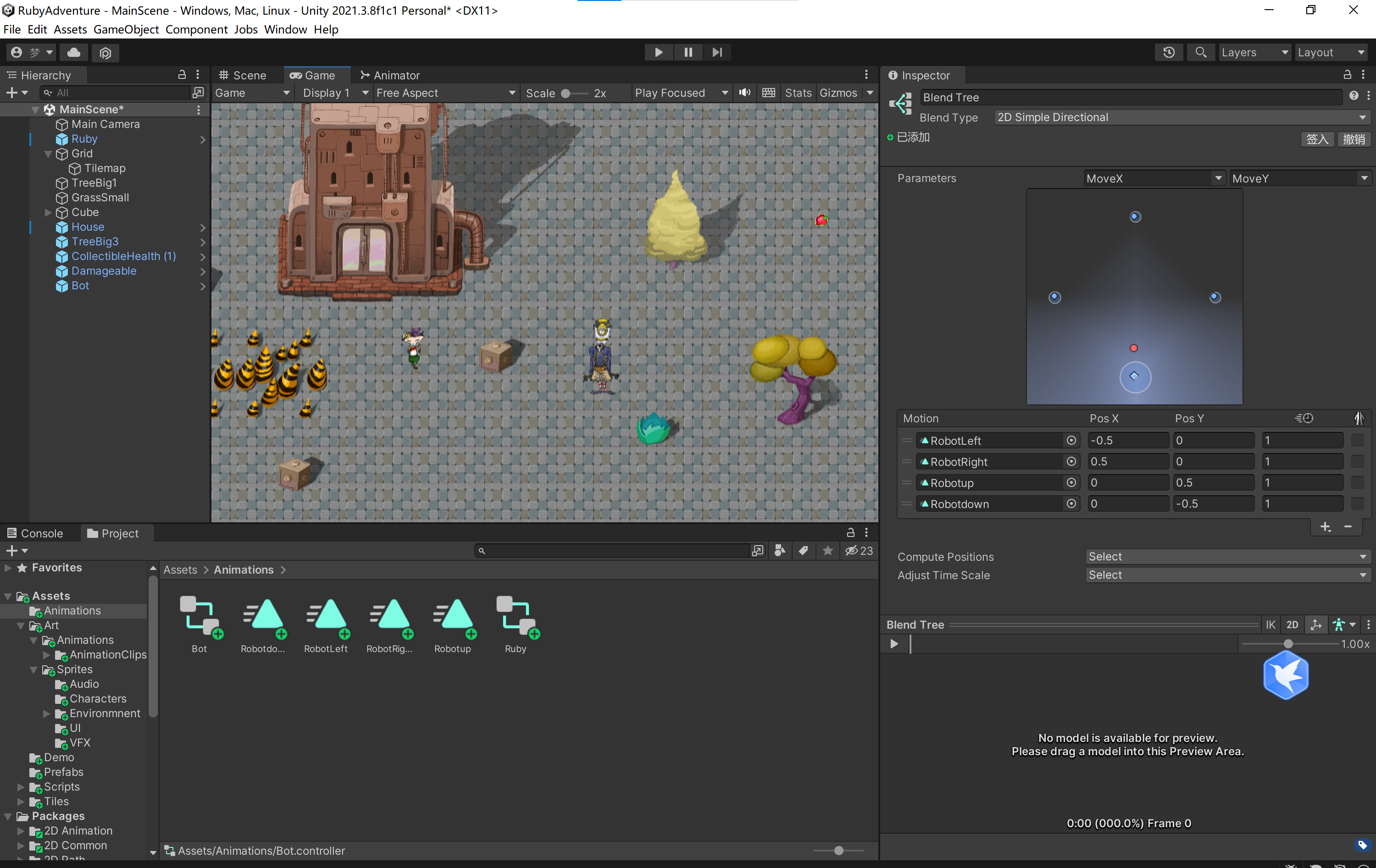Viewport: 1376px width, 868px height.
Task: Adjust the Project icon size slider
Action: [838, 850]
